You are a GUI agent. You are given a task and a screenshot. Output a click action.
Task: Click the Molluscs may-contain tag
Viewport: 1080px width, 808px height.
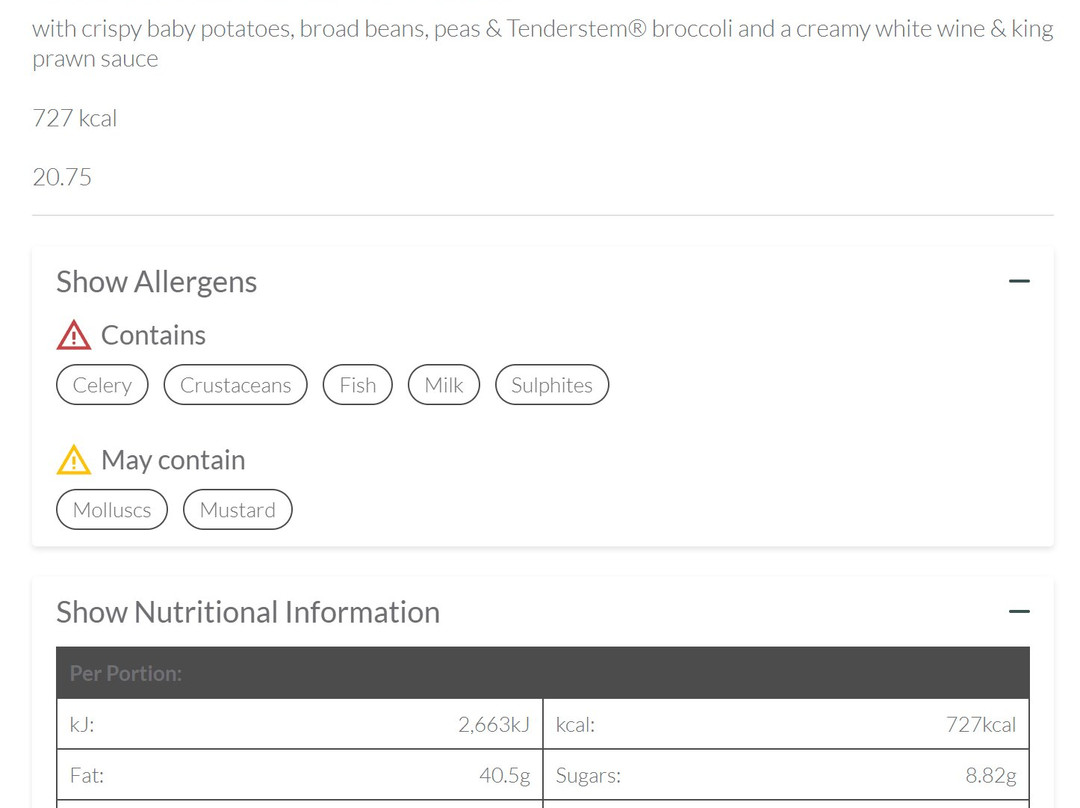(x=112, y=510)
